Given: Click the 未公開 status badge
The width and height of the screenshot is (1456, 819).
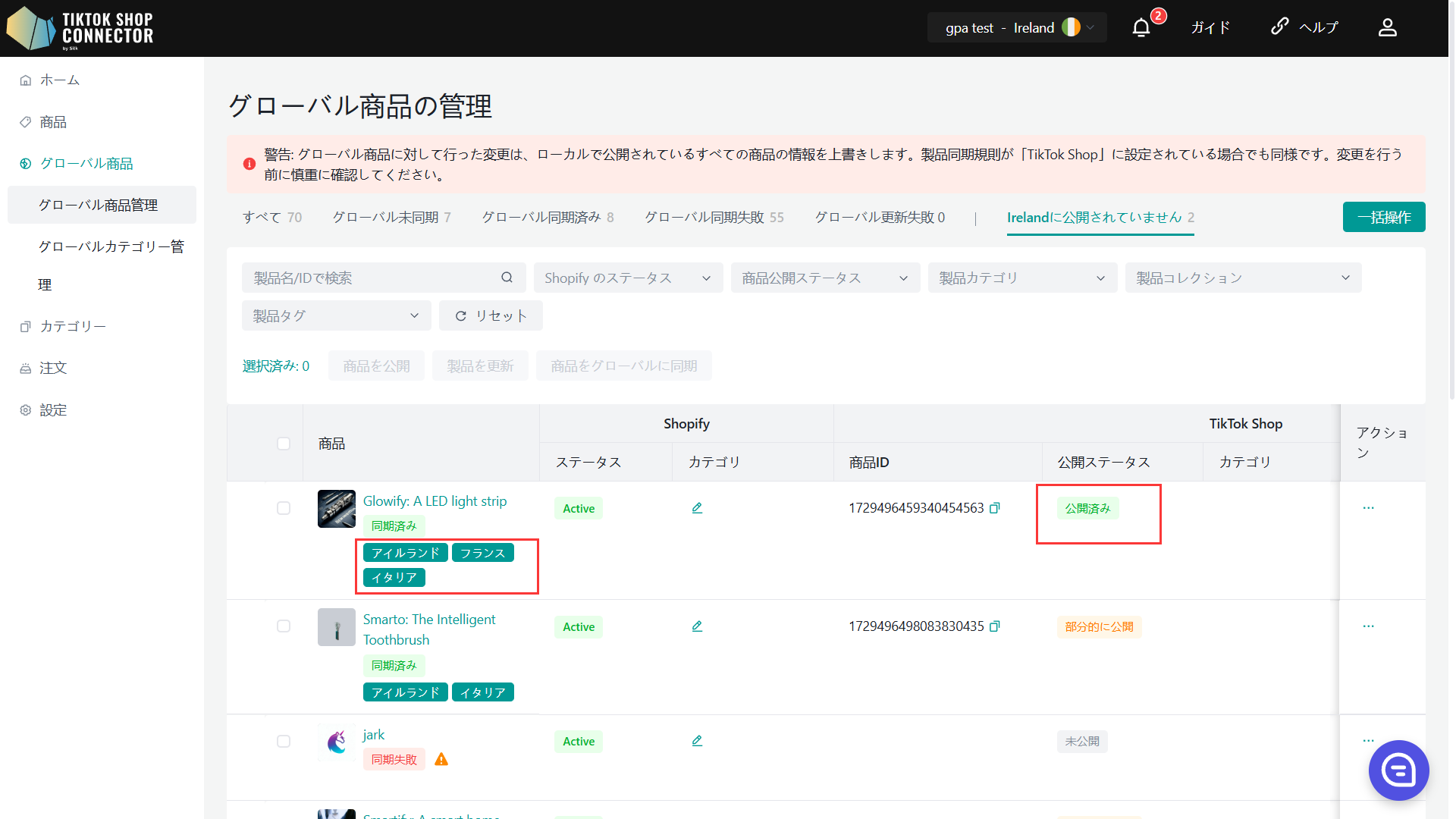Looking at the screenshot, I should 1082,741.
